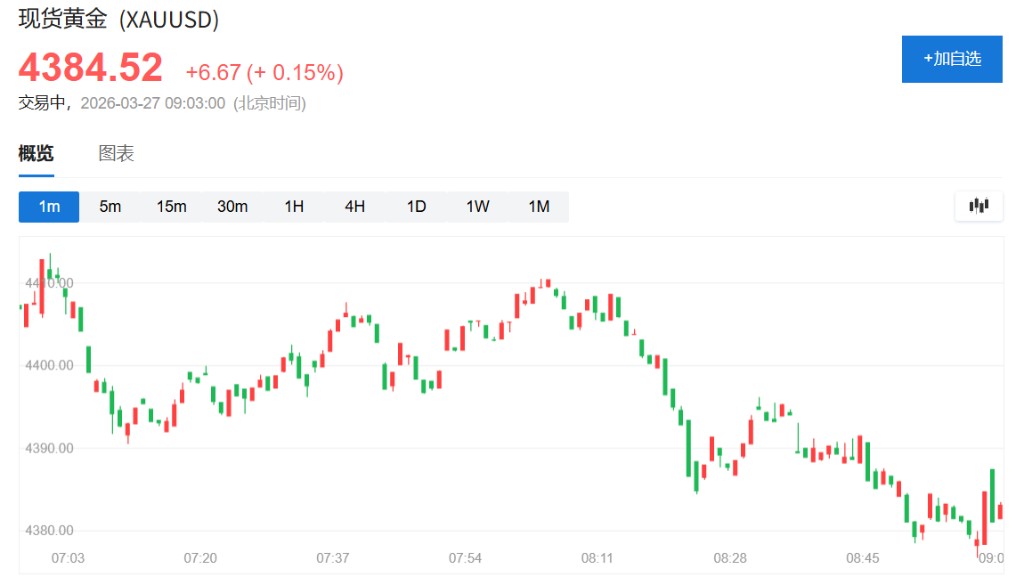This screenshot has height=585, width=1024.
Task: Add gold to watchlist with +加自选
Action: [x=951, y=59]
